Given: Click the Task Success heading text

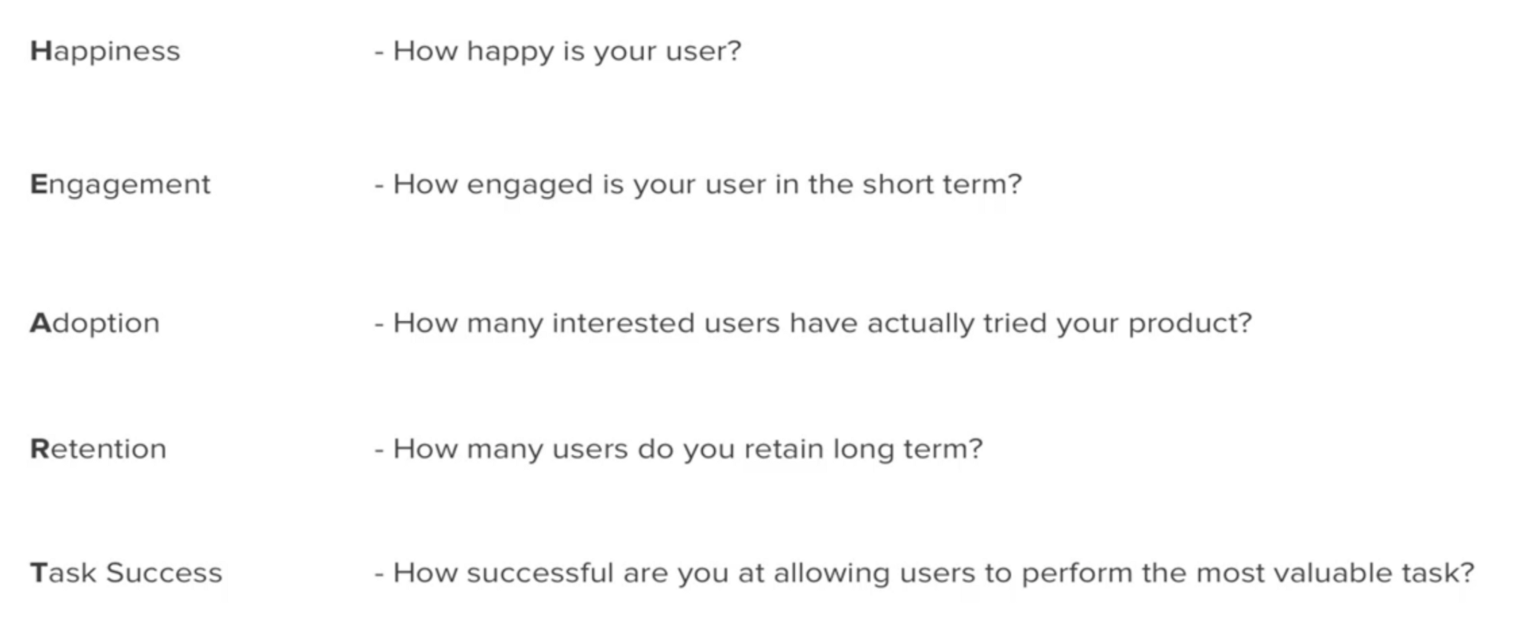Looking at the screenshot, I should pyautogui.click(x=126, y=573).
